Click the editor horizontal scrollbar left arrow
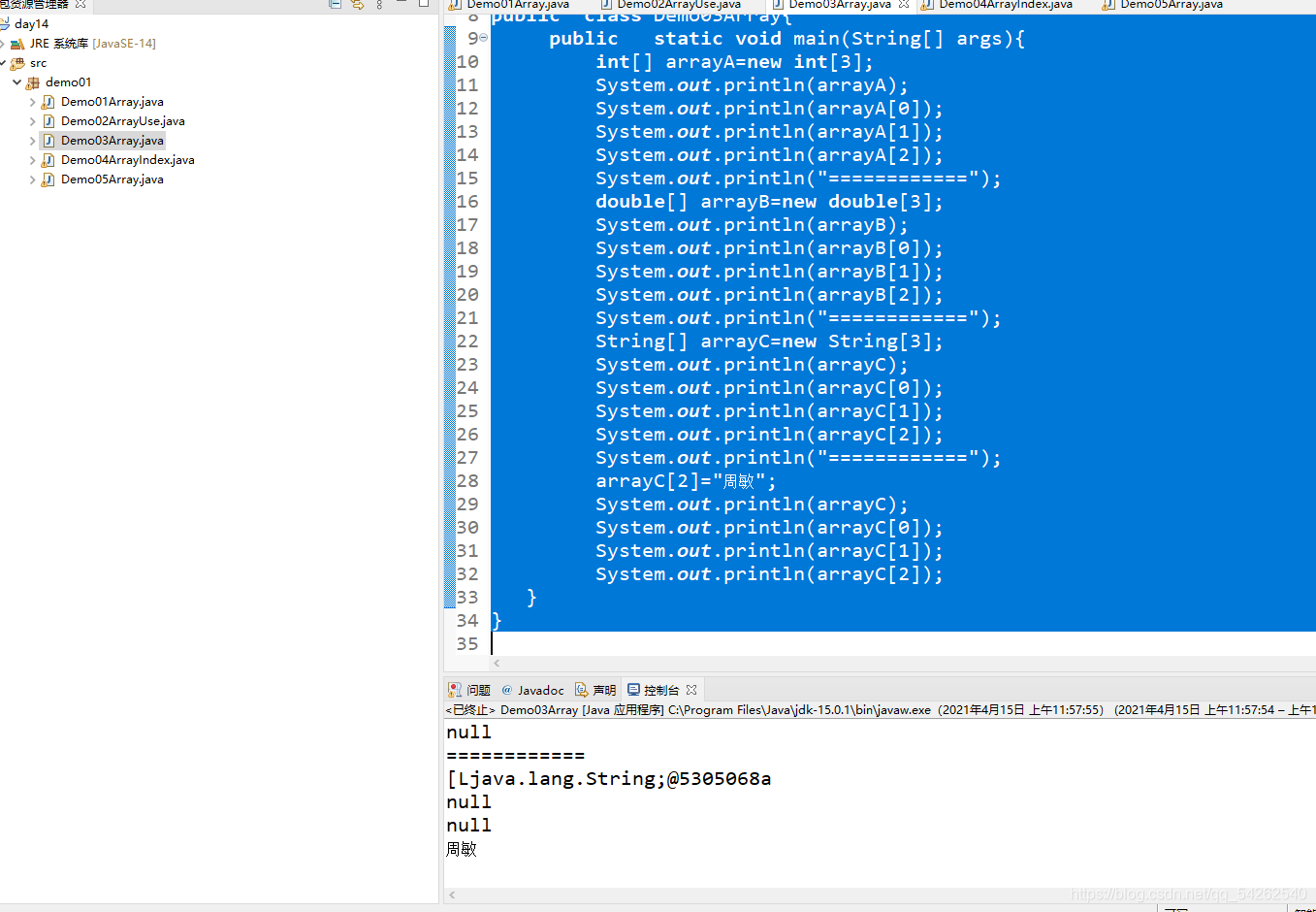Screen dimensions: 1316x912 498,664
